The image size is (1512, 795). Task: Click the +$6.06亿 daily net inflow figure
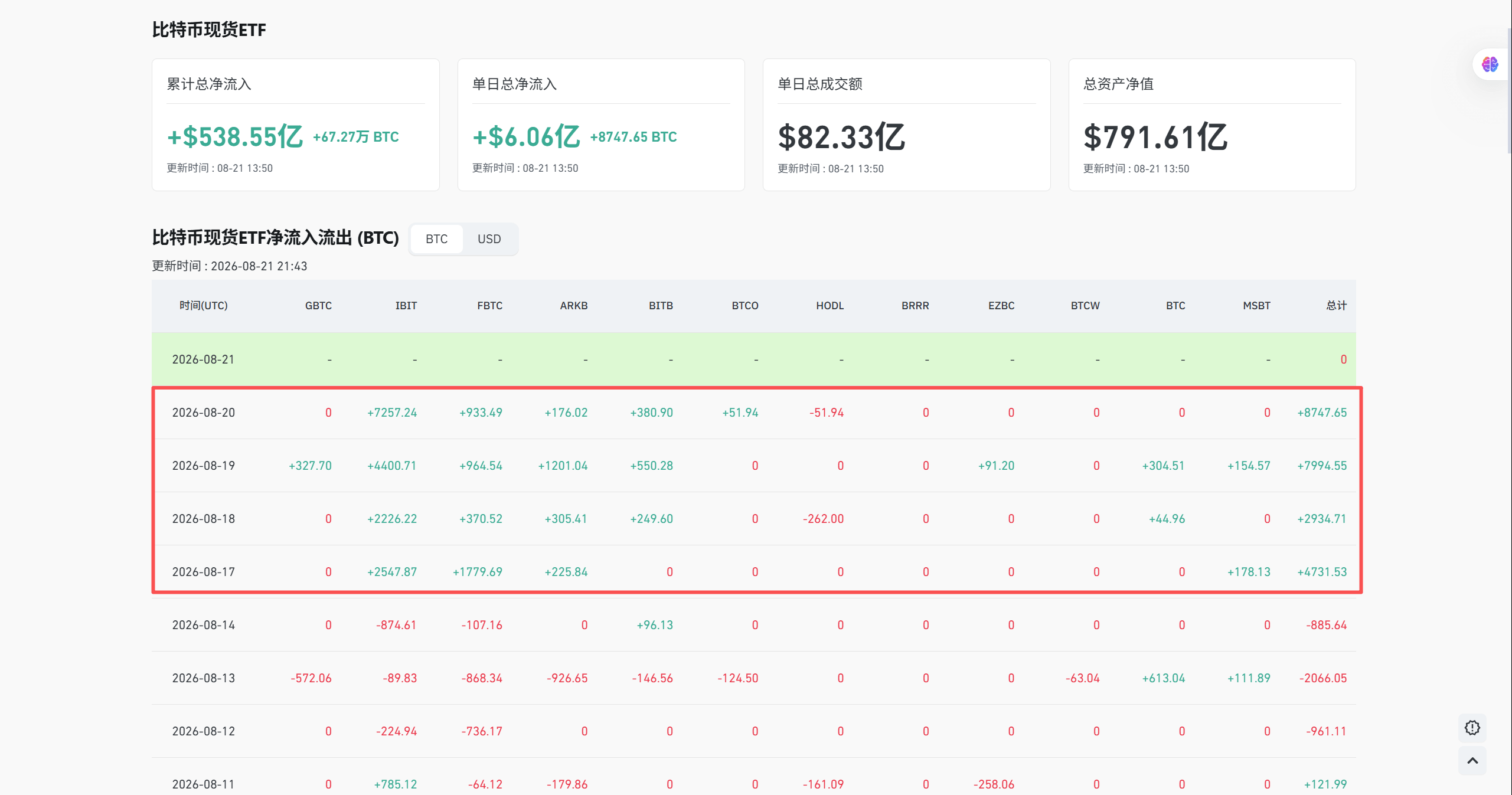click(526, 137)
